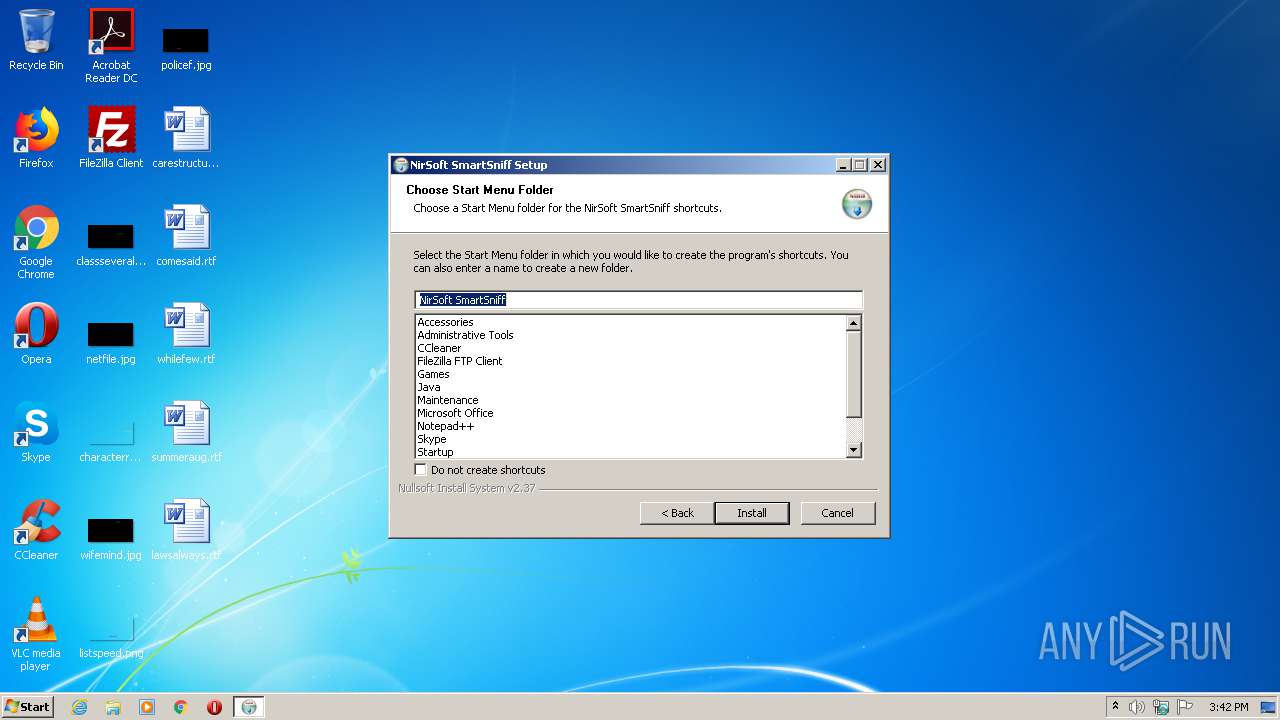Click the volume speaker tray icon
This screenshot has height=720, width=1280.
pos(1137,707)
